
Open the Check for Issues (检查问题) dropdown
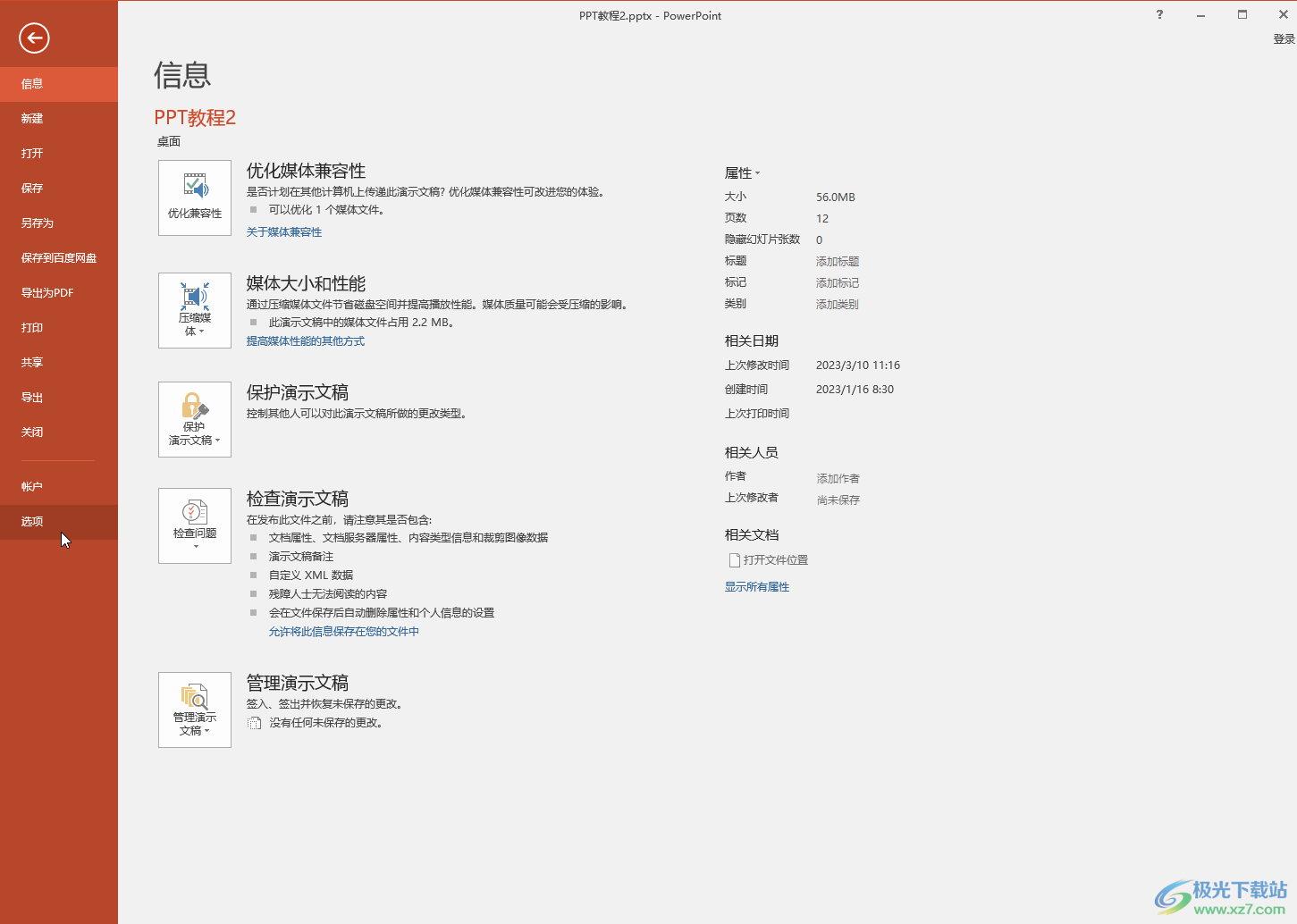click(195, 526)
